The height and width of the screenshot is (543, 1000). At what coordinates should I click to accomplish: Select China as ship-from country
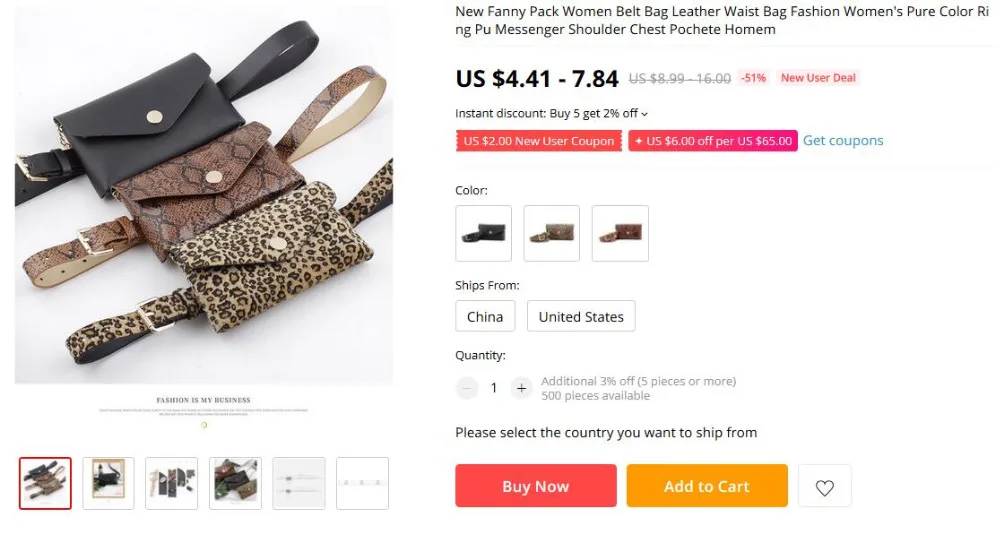click(x=485, y=317)
